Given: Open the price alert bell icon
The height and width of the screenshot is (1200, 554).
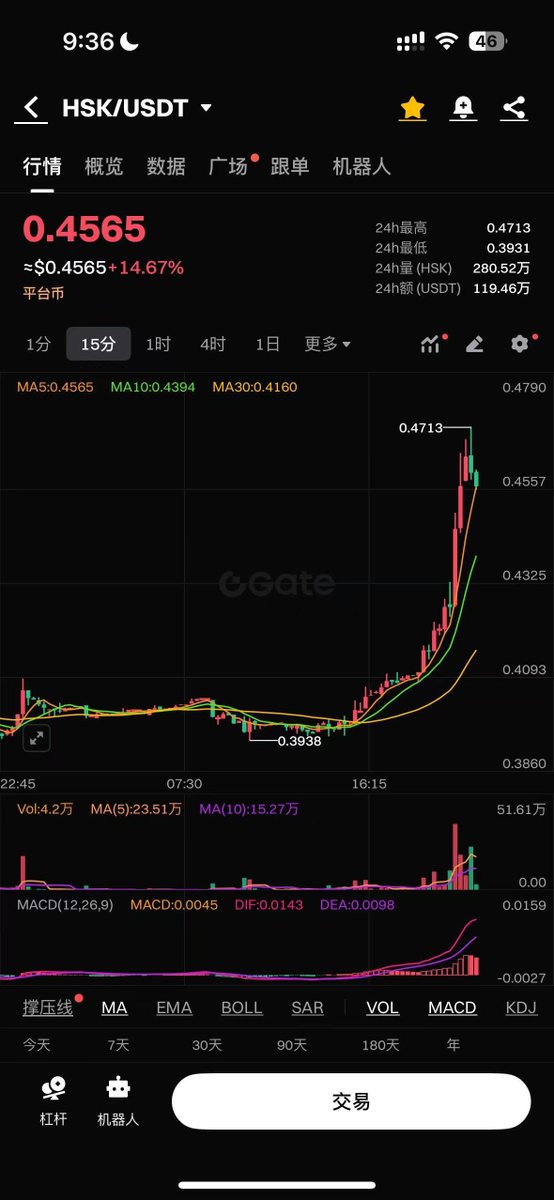Looking at the screenshot, I should [x=463, y=108].
